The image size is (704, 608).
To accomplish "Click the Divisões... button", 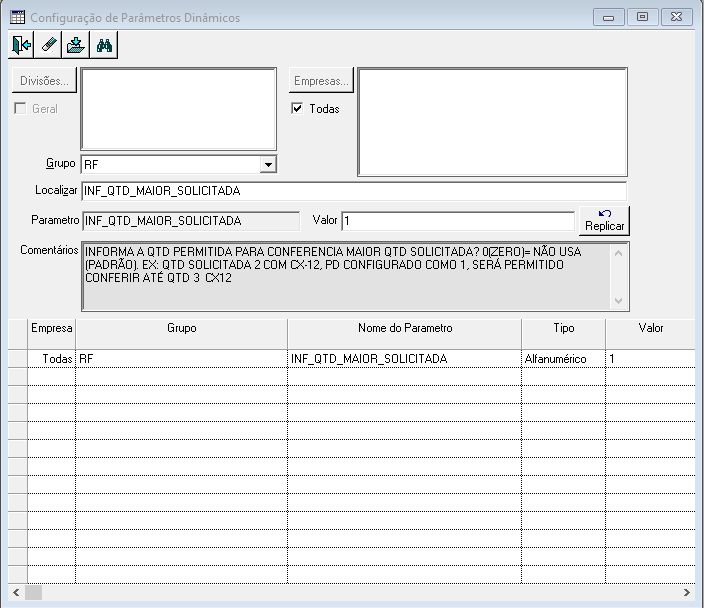I will pos(44,80).
